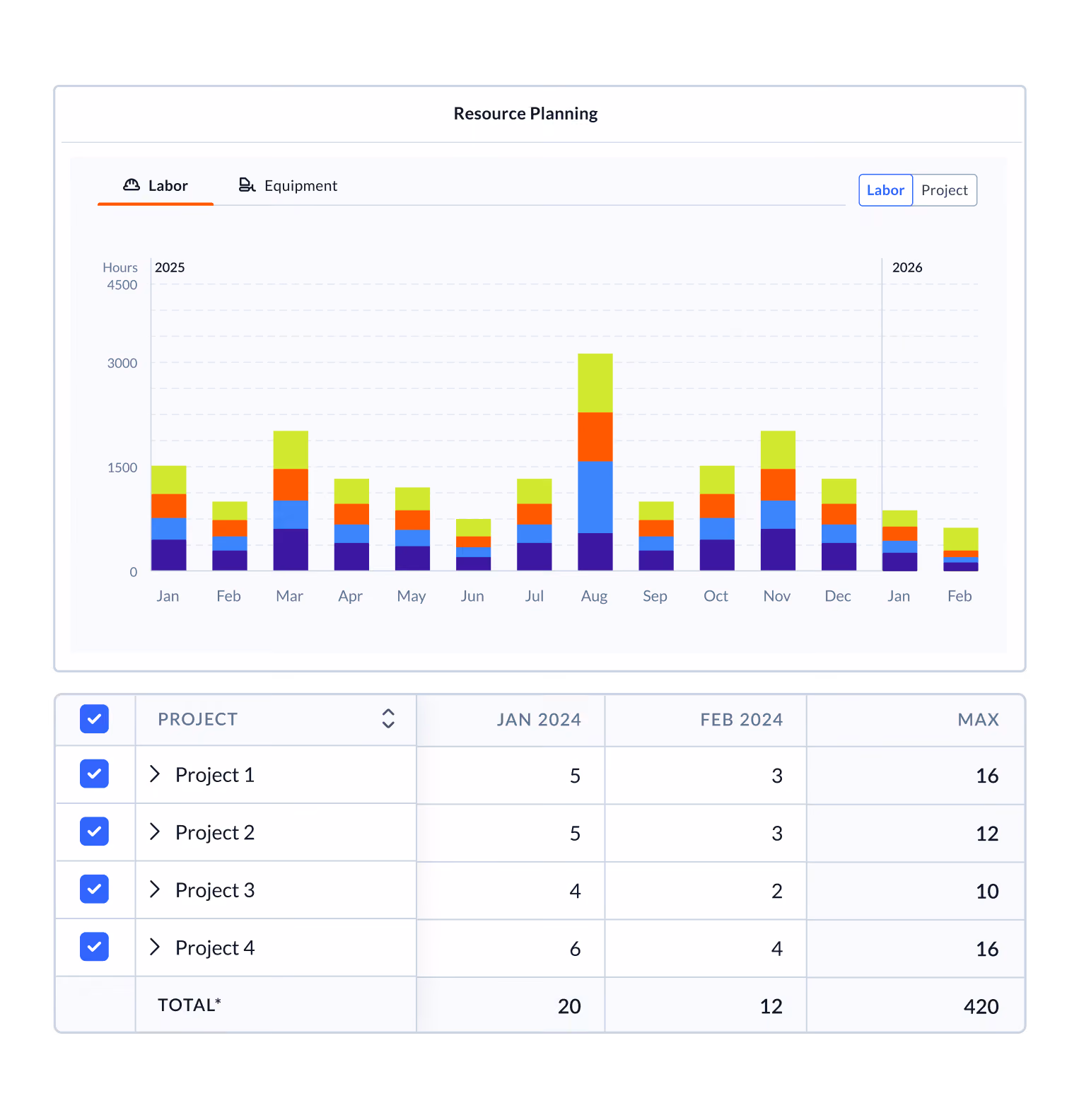Viewport: 1079px width, 1120px height.
Task: Deselect the Project 4 row checkbox
Action: tap(94, 947)
